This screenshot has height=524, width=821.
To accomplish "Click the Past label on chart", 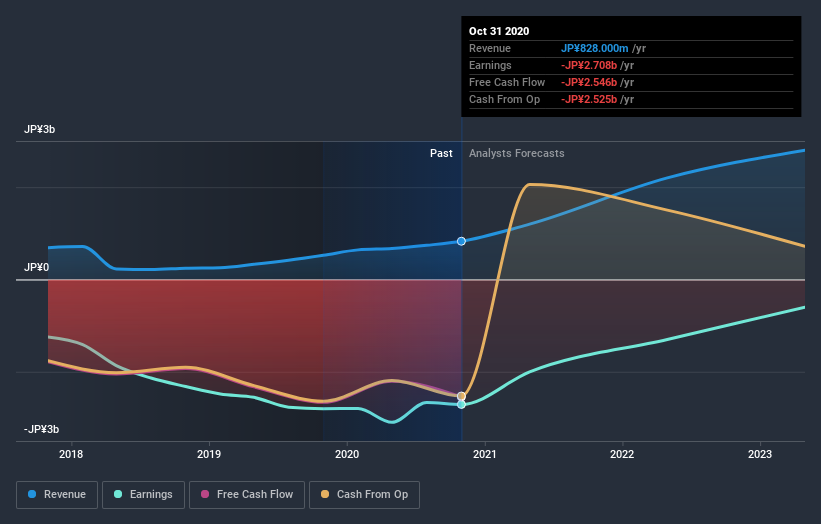I will (x=441, y=153).
